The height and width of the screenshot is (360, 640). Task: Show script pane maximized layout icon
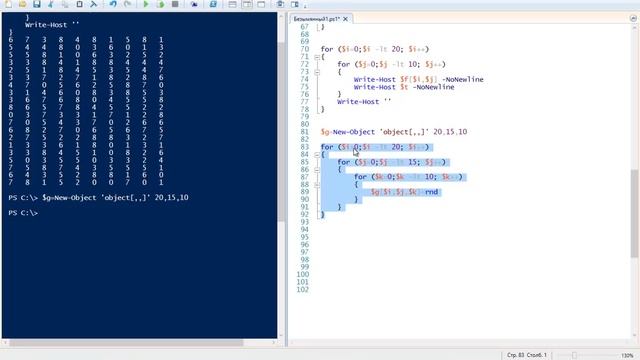click(261, 4)
